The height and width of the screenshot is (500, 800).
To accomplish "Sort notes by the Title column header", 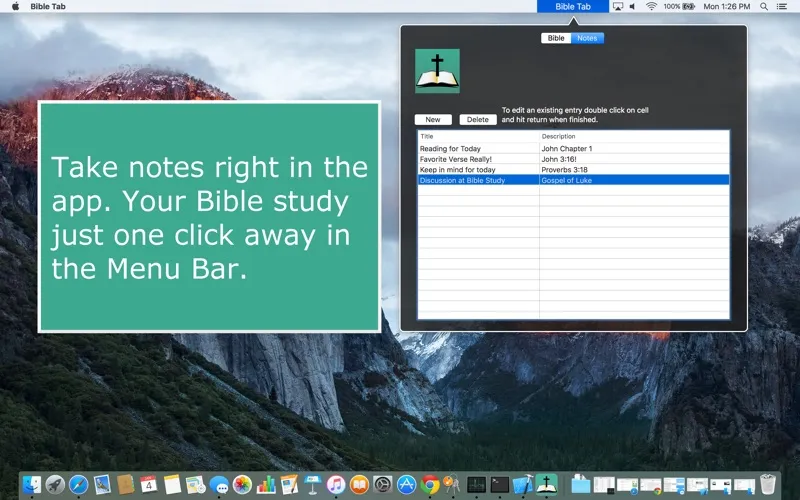I will coord(478,136).
